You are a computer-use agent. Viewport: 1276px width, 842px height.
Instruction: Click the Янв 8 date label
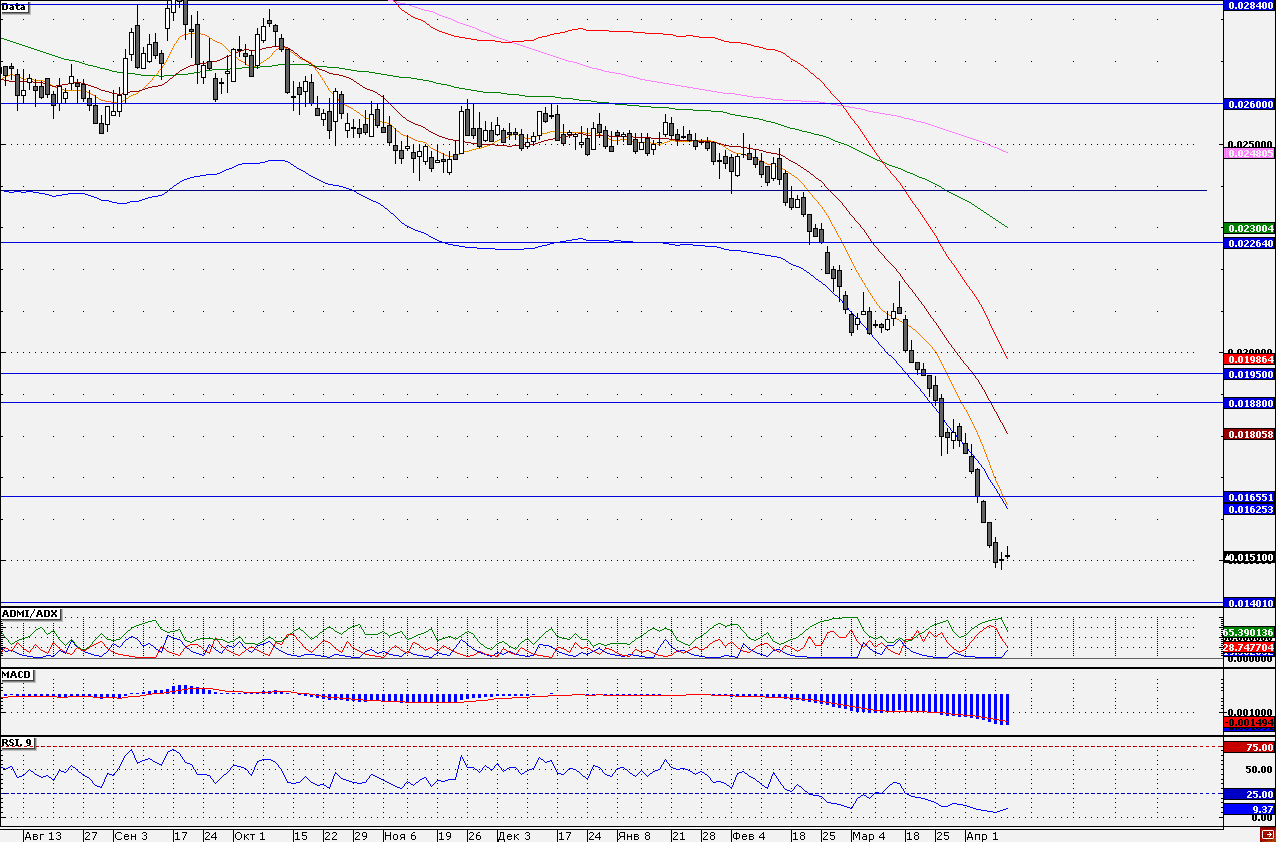[x=634, y=835]
